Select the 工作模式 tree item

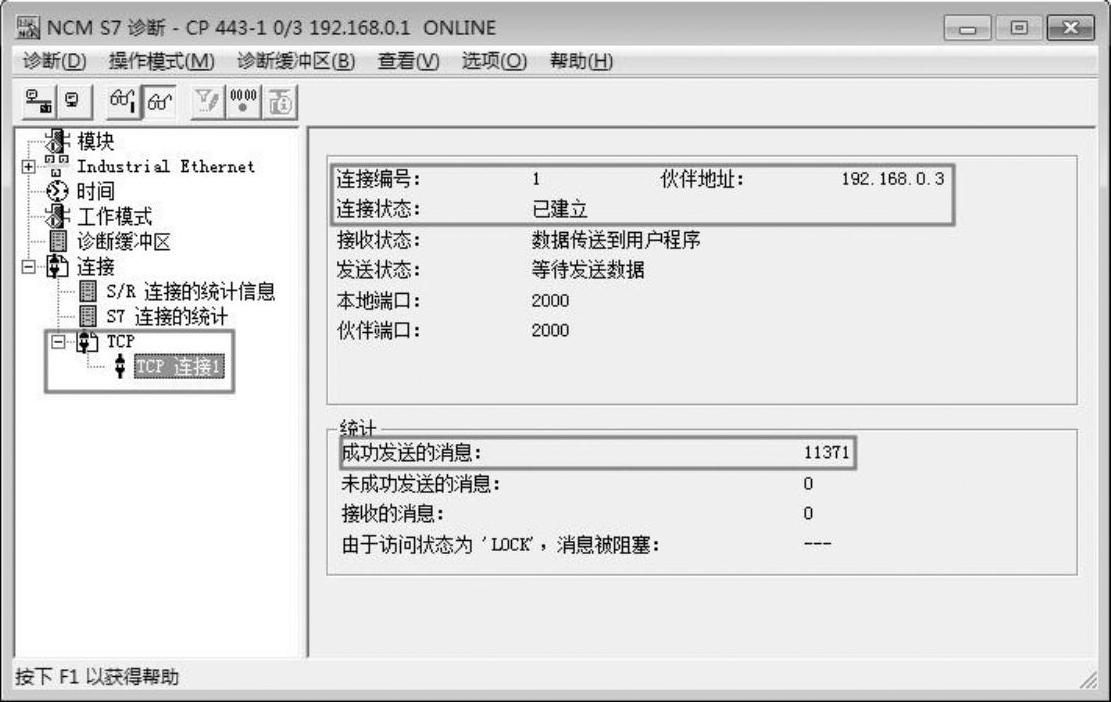114,216
